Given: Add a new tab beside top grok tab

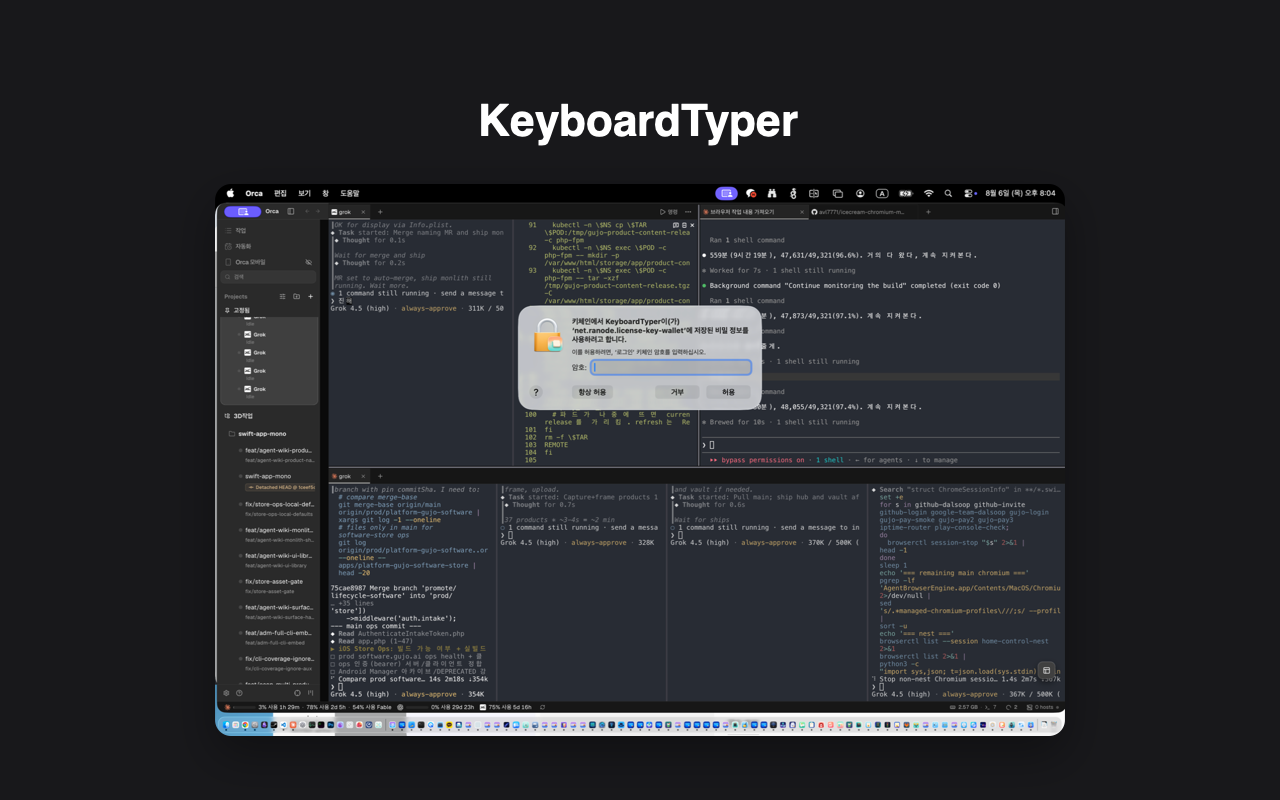Looking at the screenshot, I should coord(380,212).
